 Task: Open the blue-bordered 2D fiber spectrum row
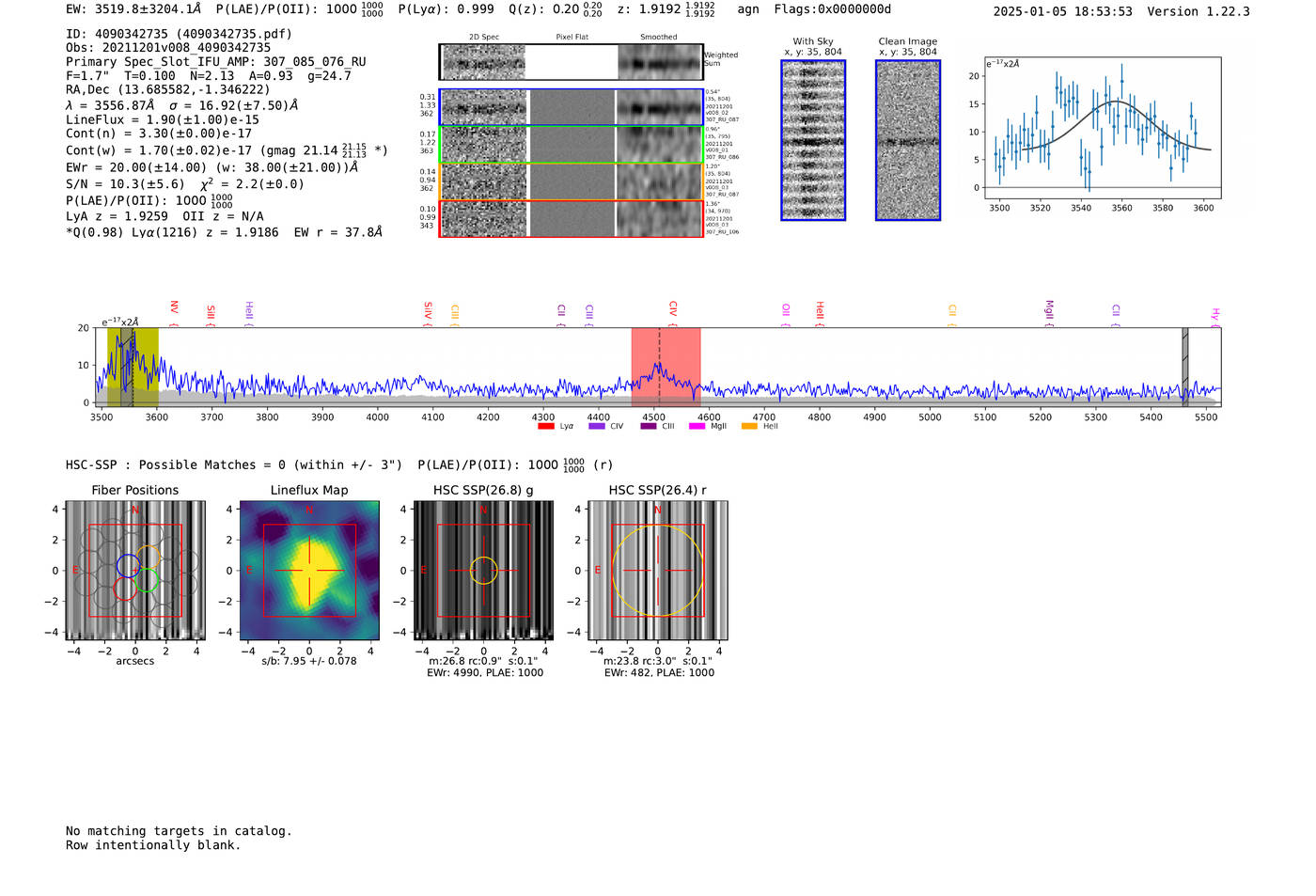pos(572,107)
